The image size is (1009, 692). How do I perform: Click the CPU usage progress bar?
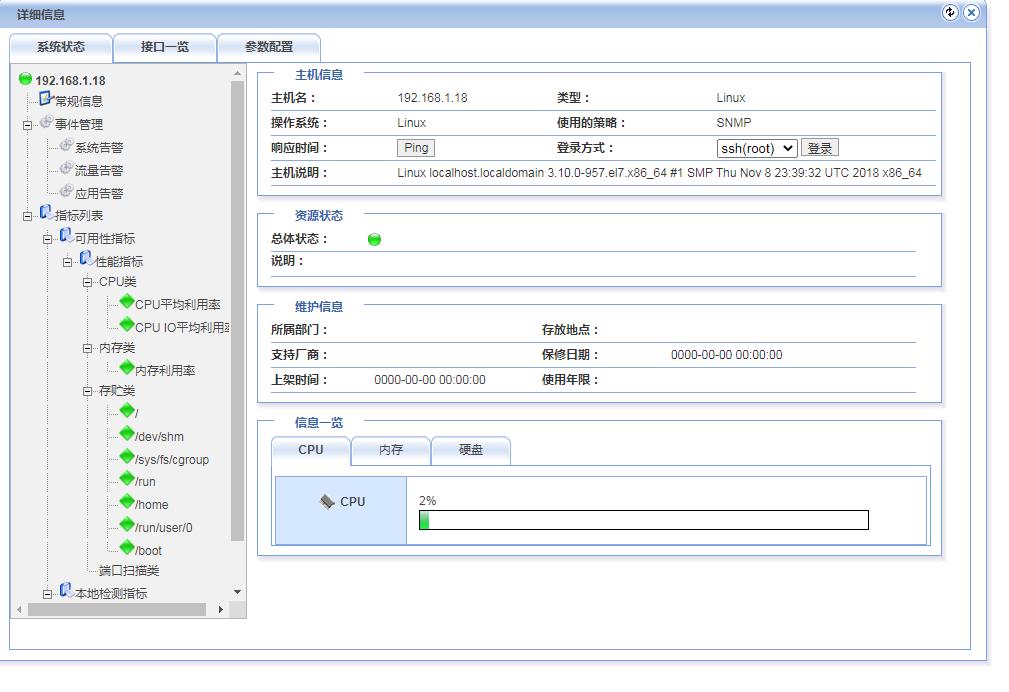(643, 520)
